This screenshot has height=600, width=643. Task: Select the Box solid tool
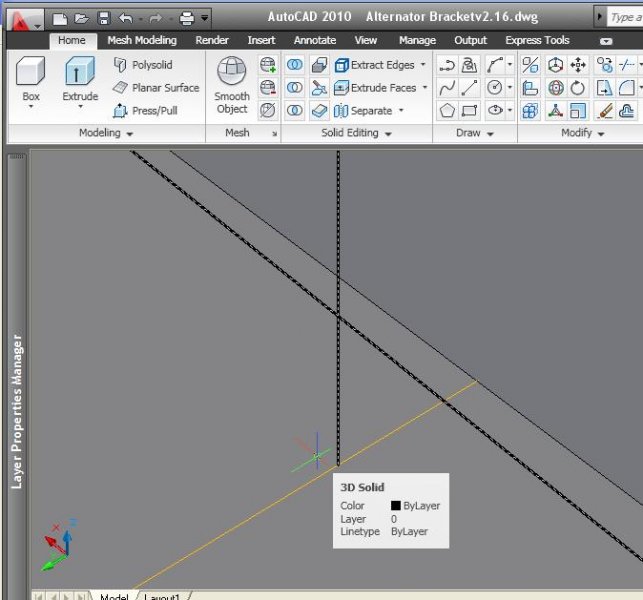(30, 79)
